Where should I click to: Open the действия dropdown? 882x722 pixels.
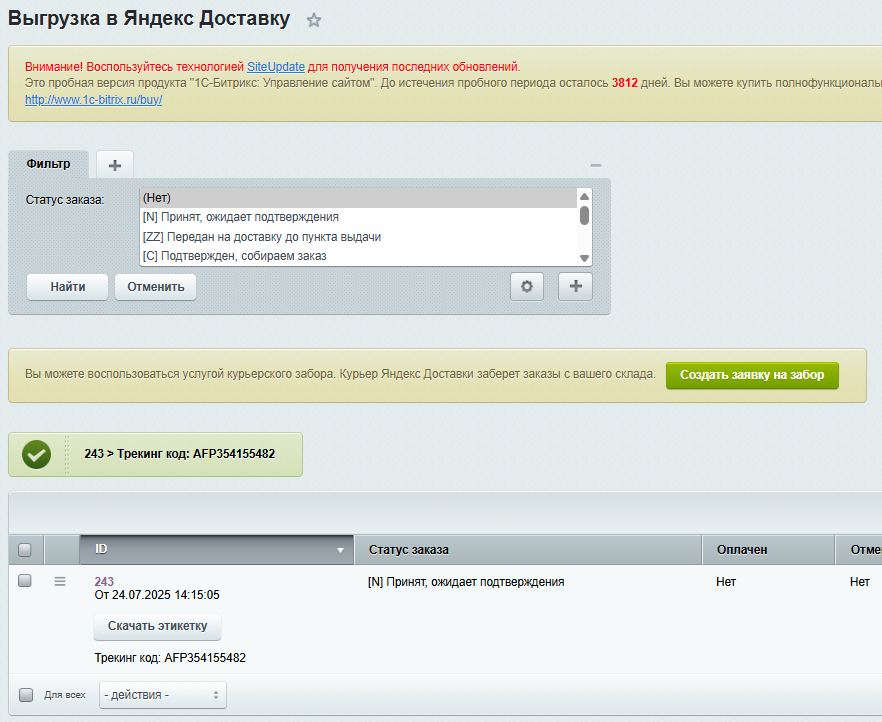(163, 695)
